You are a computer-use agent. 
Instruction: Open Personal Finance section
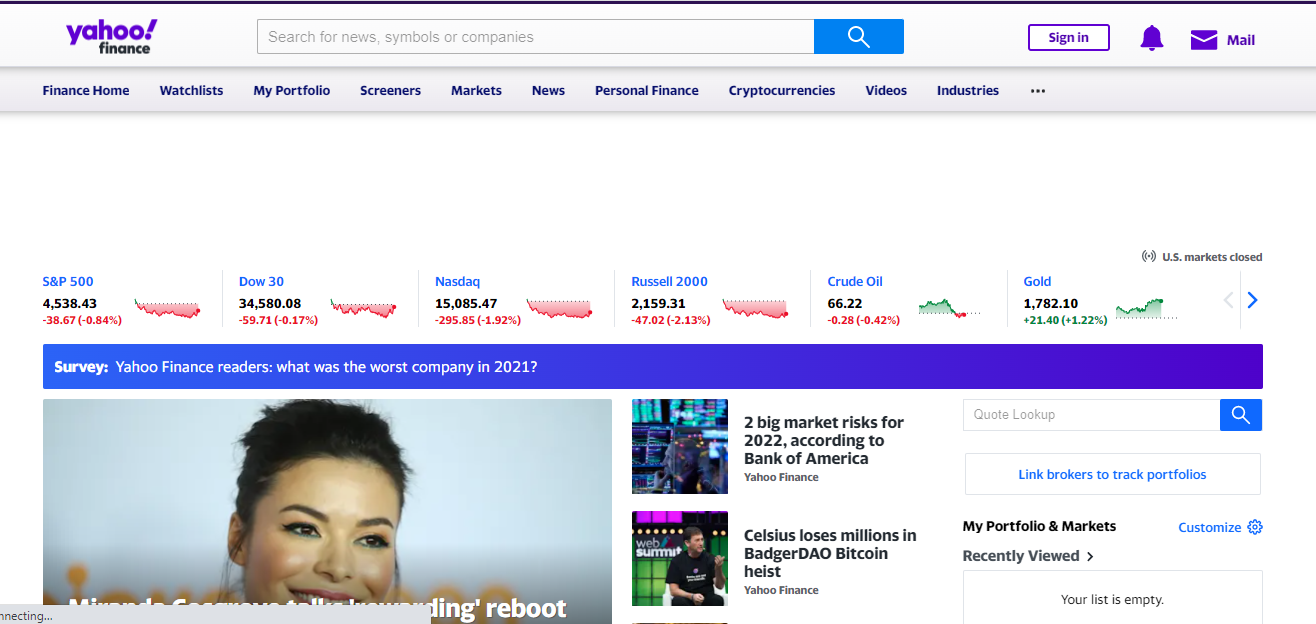point(647,90)
